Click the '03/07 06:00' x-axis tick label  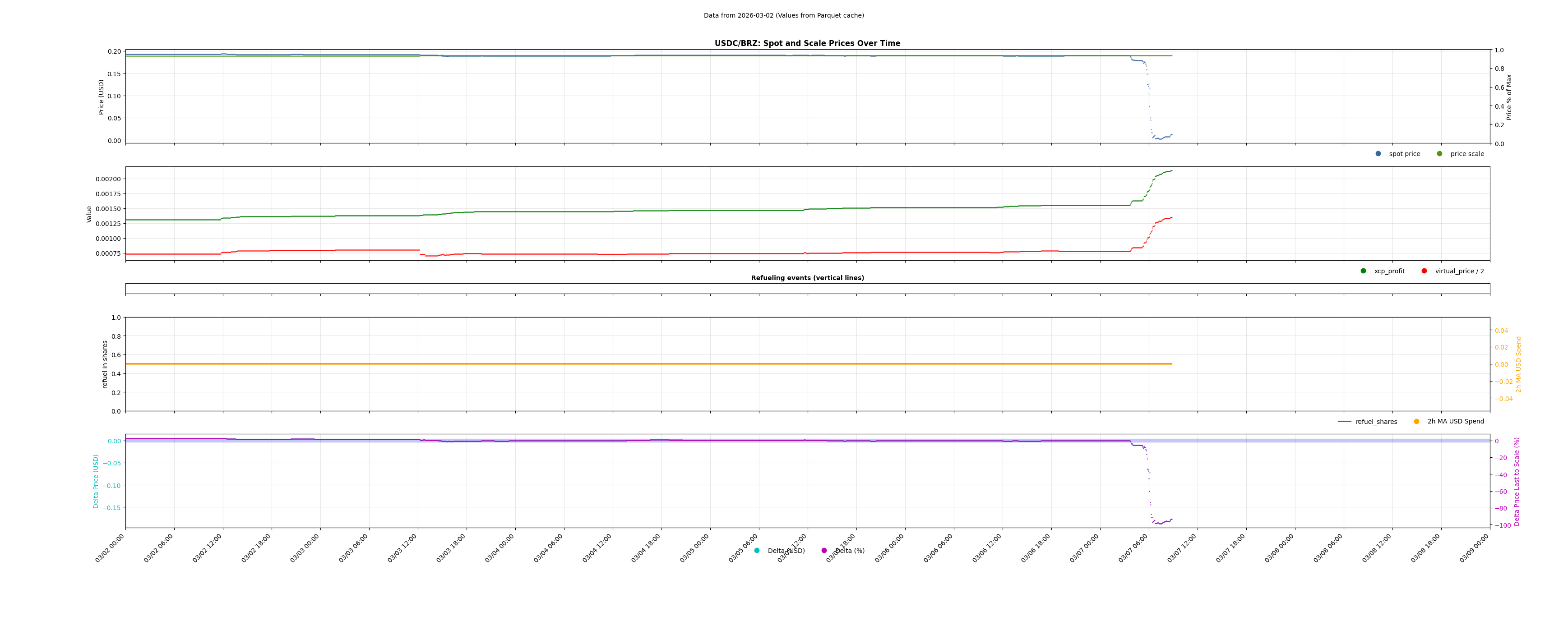click(1133, 549)
